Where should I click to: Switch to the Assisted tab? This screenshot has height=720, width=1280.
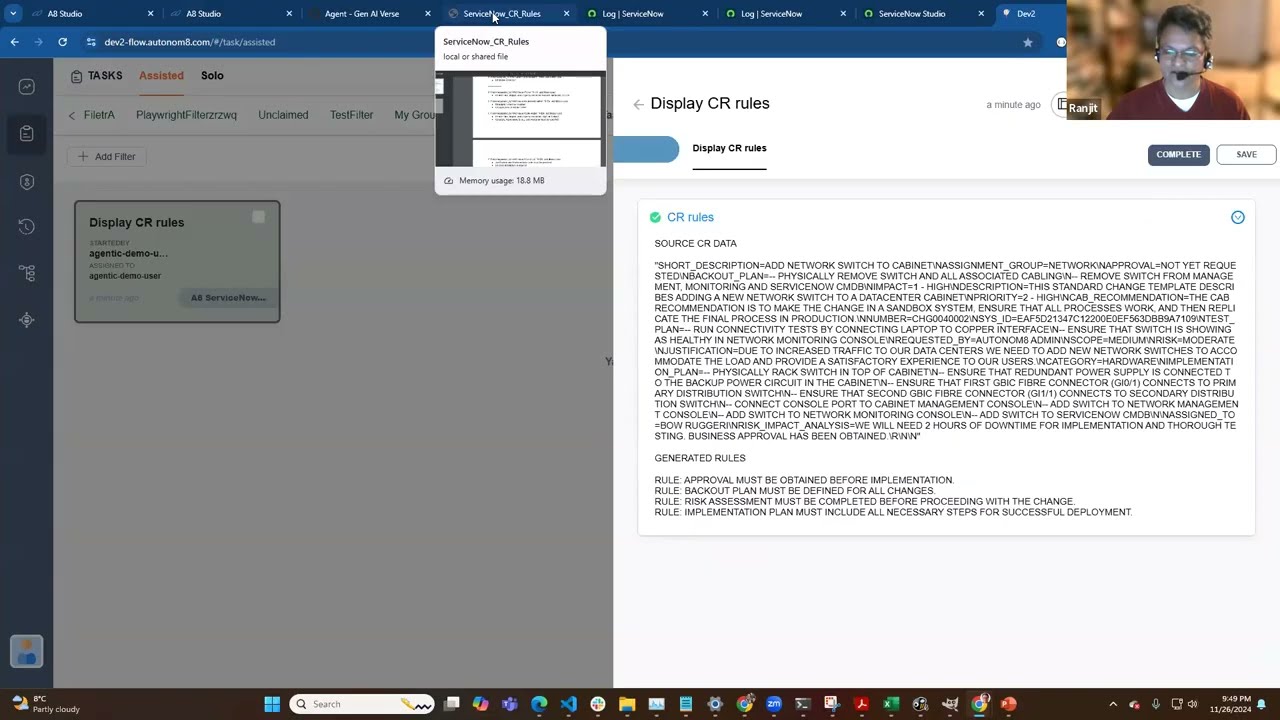click(x=161, y=75)
